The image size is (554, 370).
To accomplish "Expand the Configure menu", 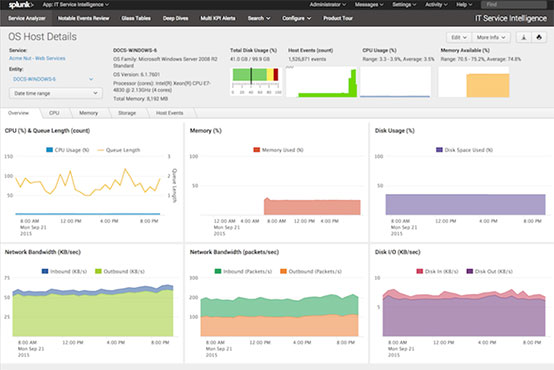I will (x=296, y=18).
